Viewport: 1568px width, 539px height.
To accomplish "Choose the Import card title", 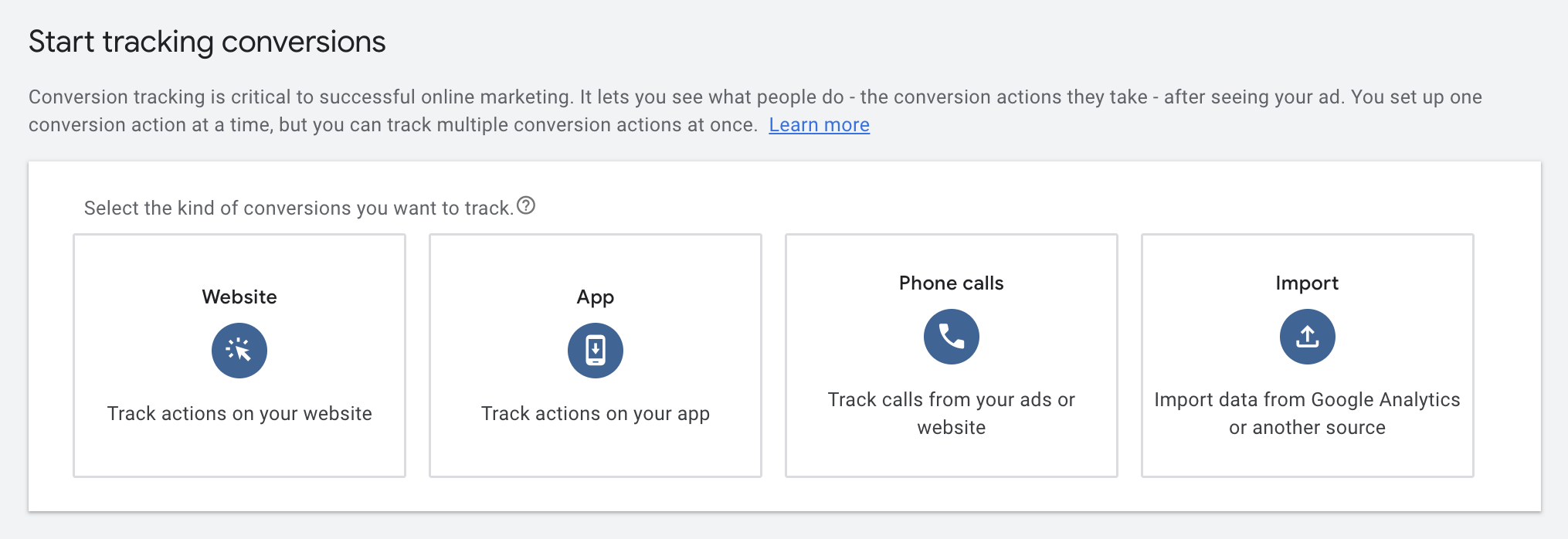I will coord(1307,283).
